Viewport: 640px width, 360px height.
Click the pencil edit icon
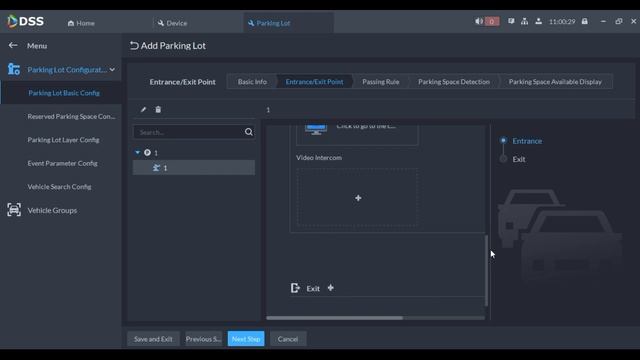click(143, 109)
